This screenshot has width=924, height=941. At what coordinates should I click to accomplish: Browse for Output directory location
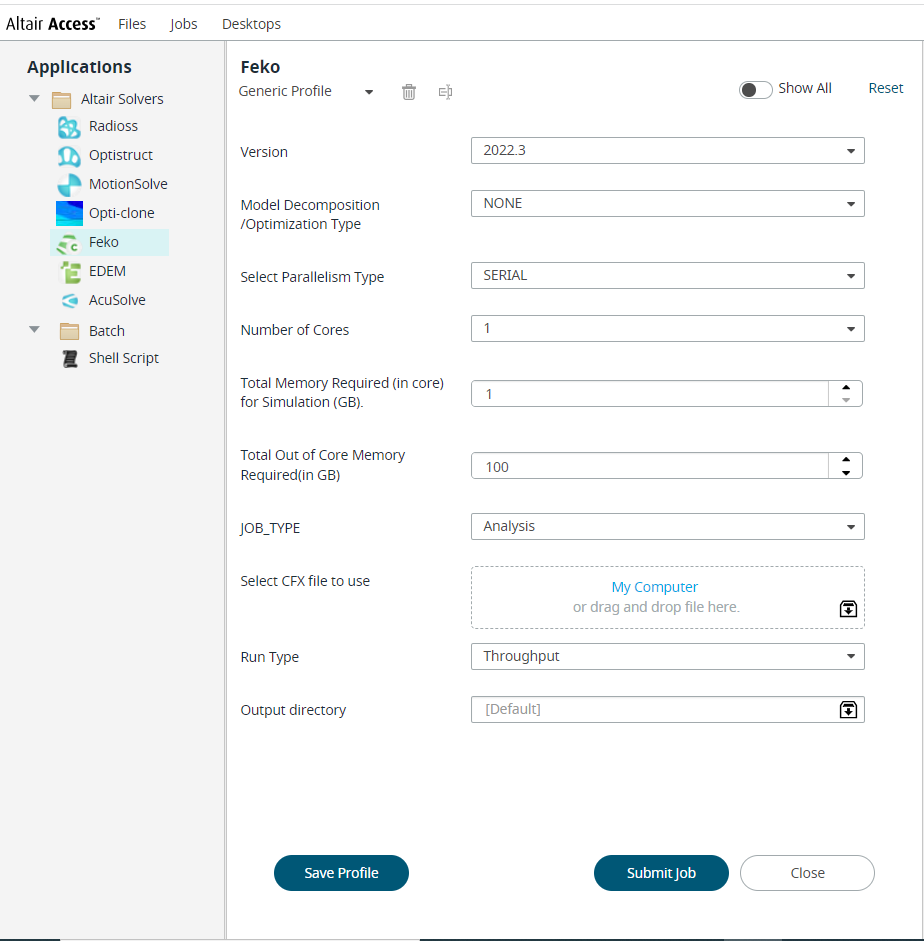(x=848, y=709)
